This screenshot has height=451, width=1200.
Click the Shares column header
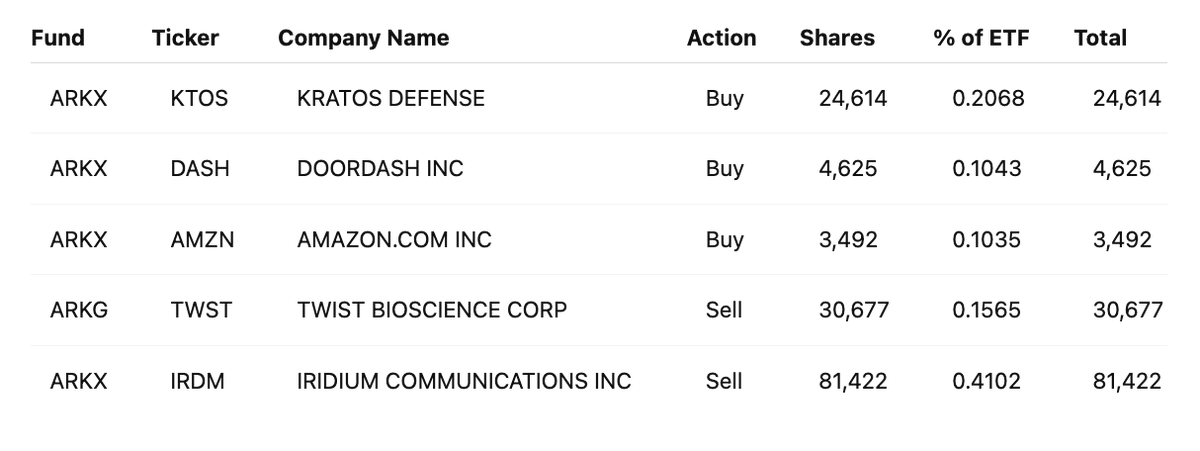(x=837, y=38)
